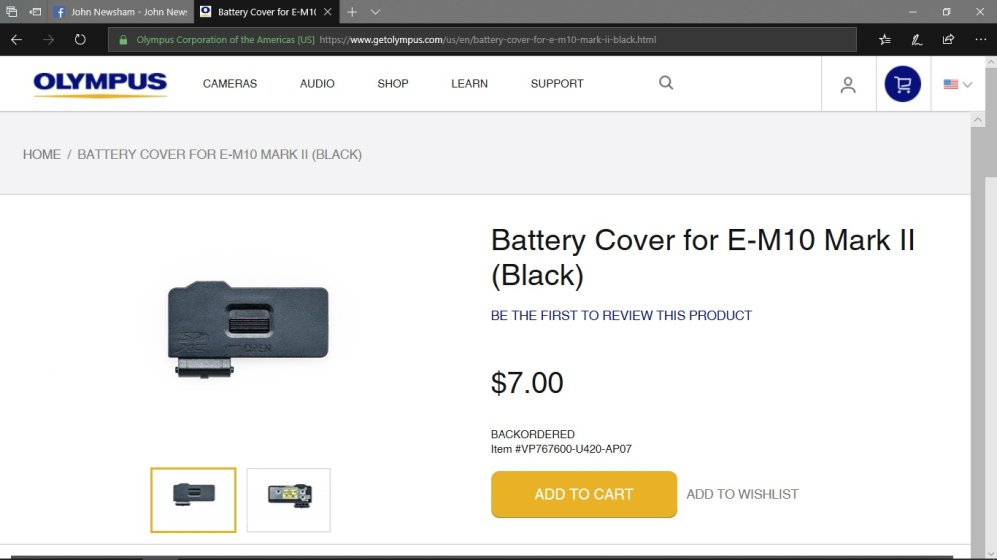Click the tabs set aside icon
The height and width of the screenshot is (560, 997).
[11, 11]
